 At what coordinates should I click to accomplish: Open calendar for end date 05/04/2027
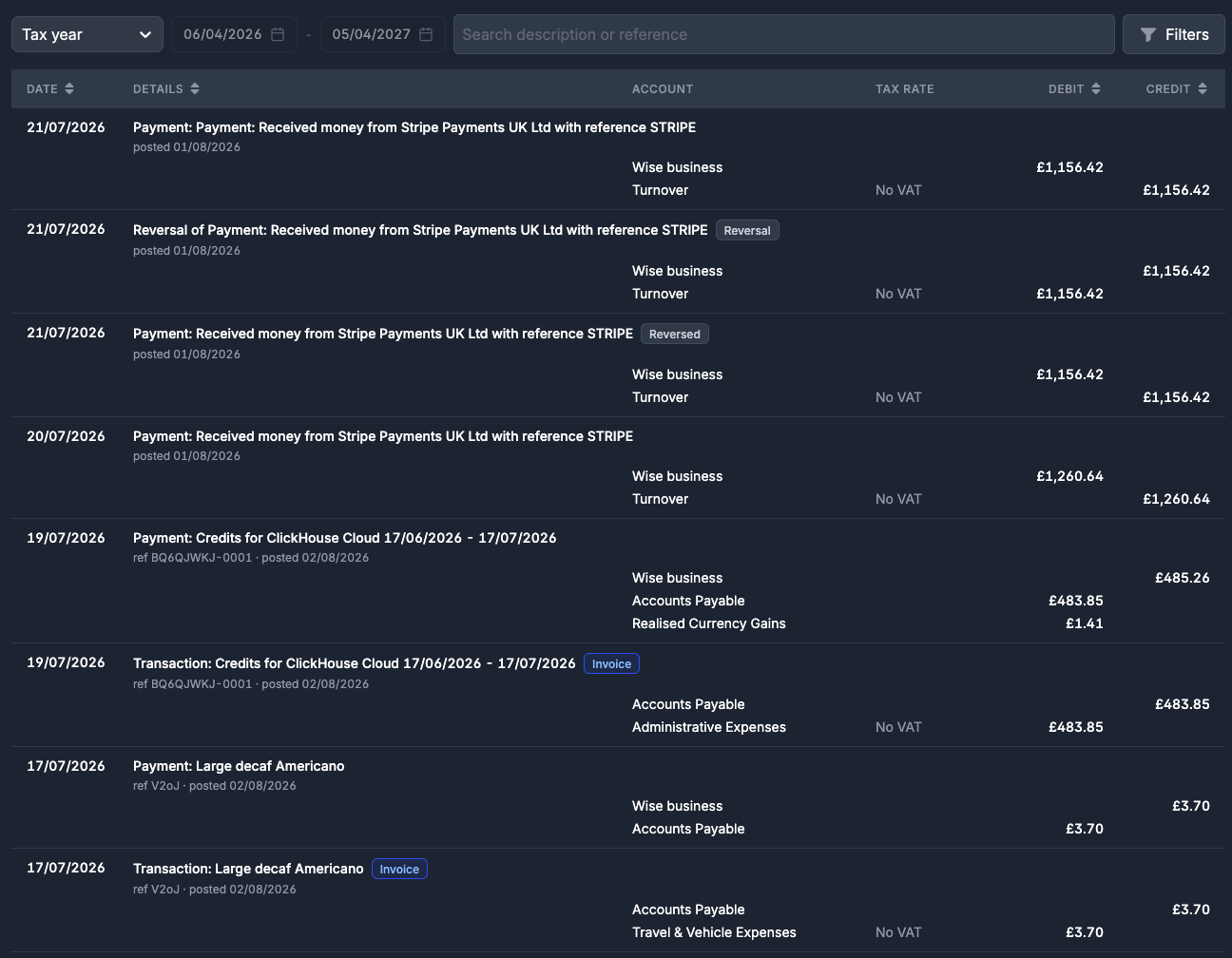click(426, 34)
